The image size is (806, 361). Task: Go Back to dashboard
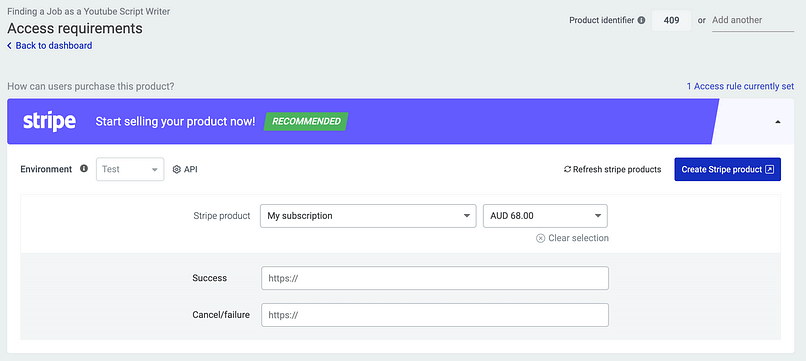pos(50,45)
